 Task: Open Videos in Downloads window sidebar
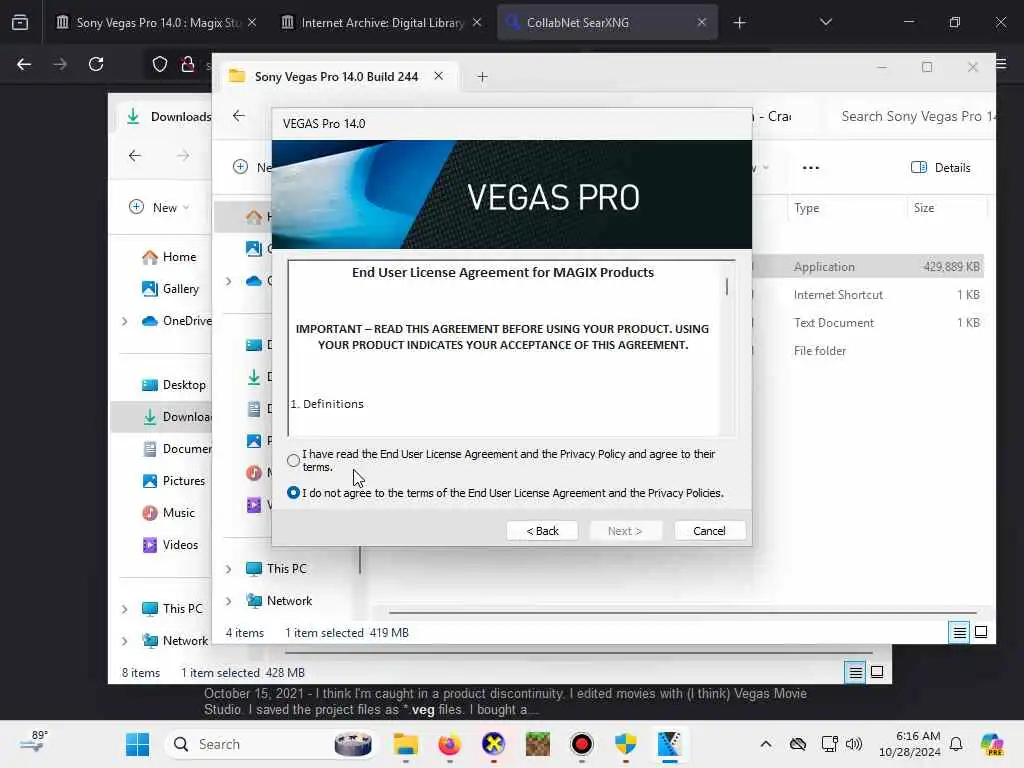[x=170, y=545]
